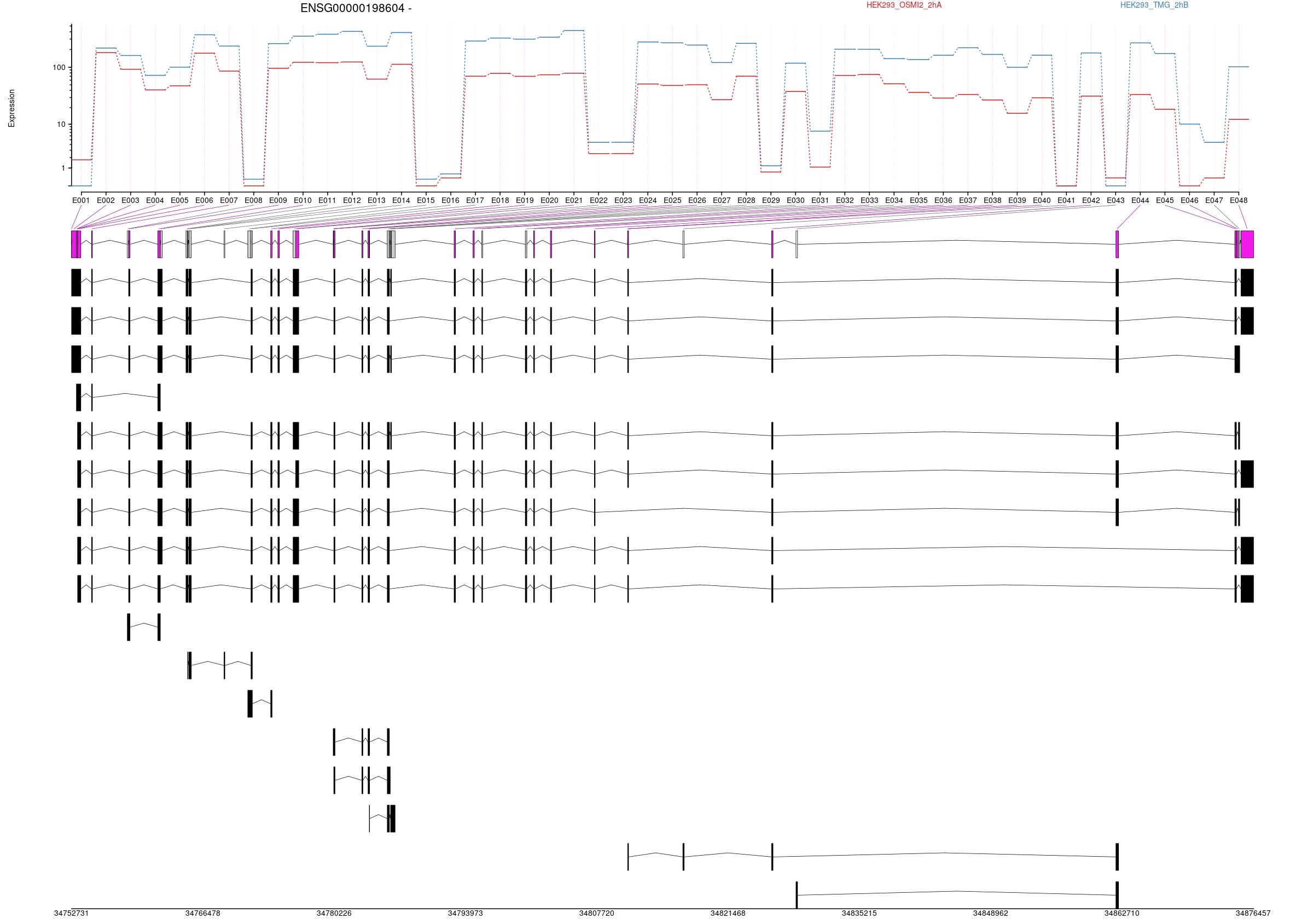Screen dimensions: 1313x924
Task: Select exon label E015
Action: point(426,201)
